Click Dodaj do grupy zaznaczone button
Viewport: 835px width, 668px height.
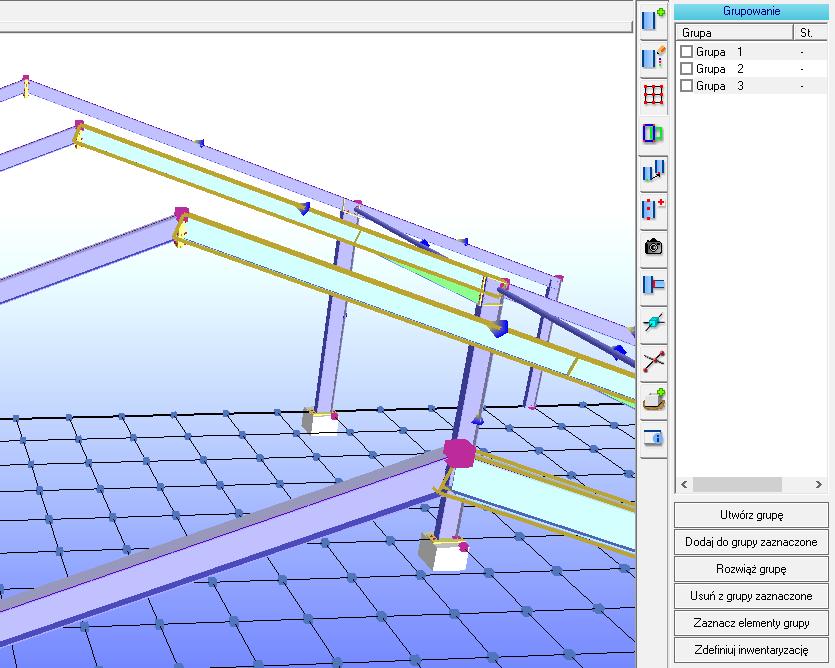click(751, 542)
